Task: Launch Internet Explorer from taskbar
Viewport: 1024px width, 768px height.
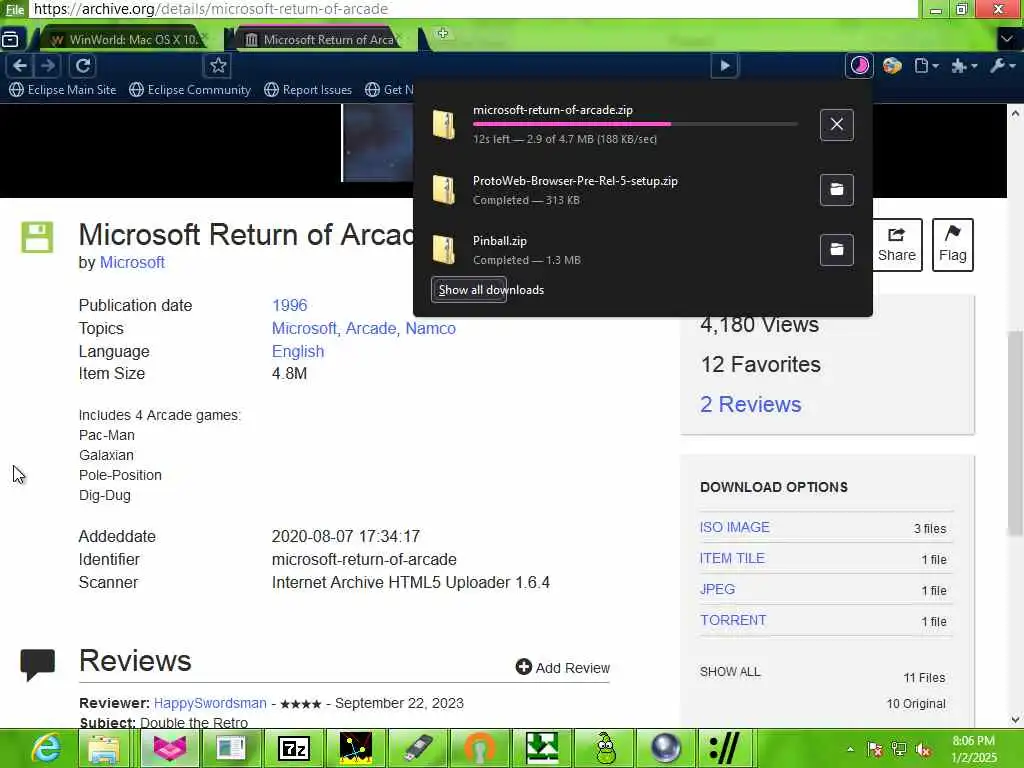Action: coord(44,748)
